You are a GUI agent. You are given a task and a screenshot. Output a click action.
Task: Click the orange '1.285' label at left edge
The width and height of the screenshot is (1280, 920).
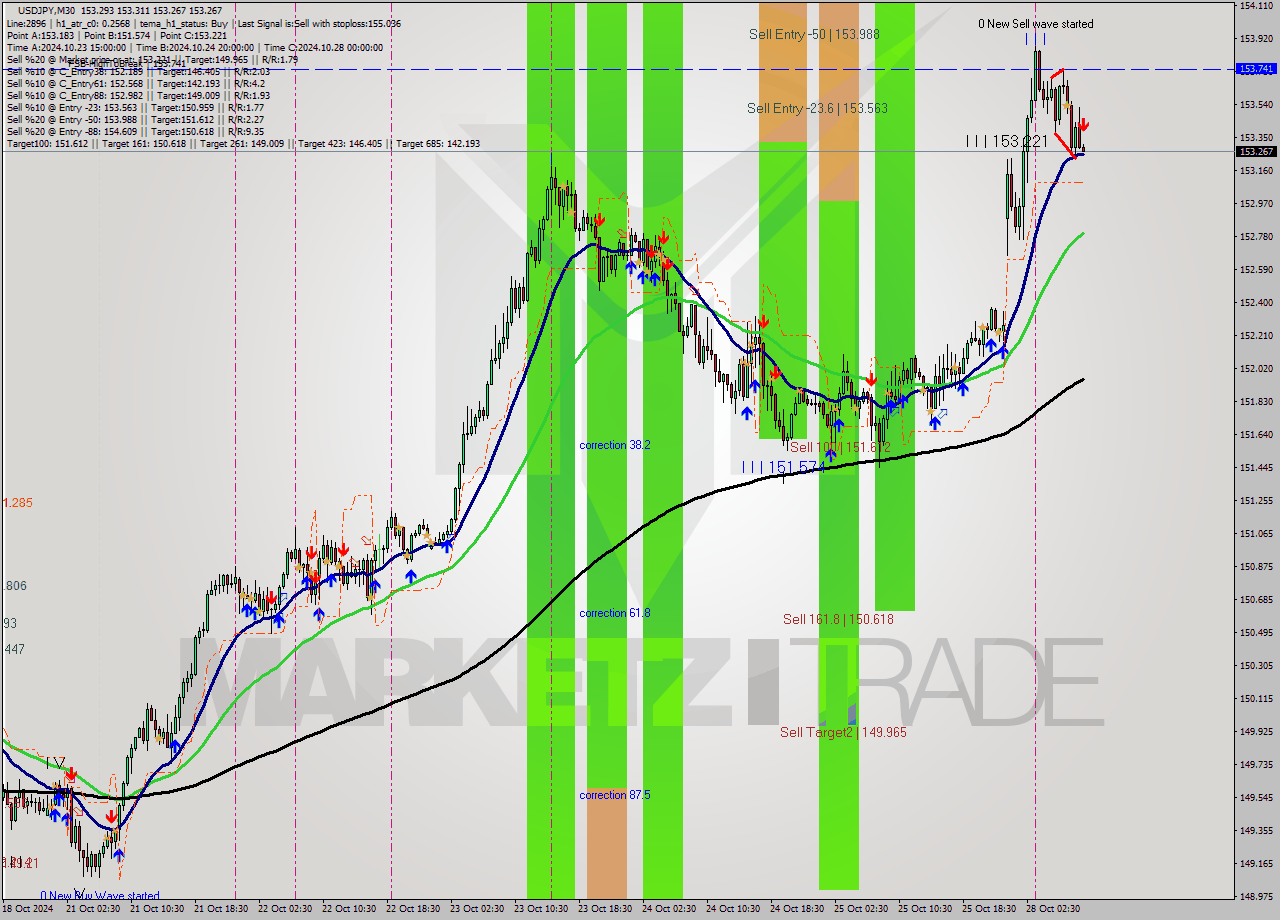tap(17, 503)
